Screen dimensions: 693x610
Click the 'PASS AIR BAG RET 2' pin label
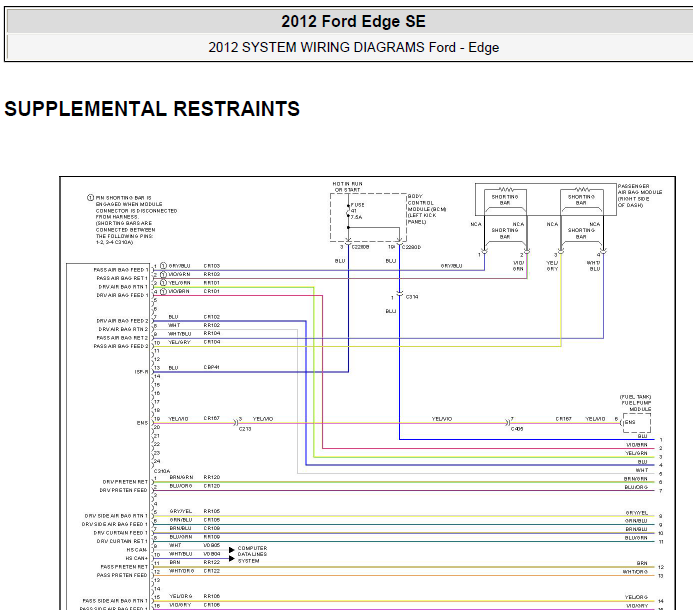click(x=122, y=338)
